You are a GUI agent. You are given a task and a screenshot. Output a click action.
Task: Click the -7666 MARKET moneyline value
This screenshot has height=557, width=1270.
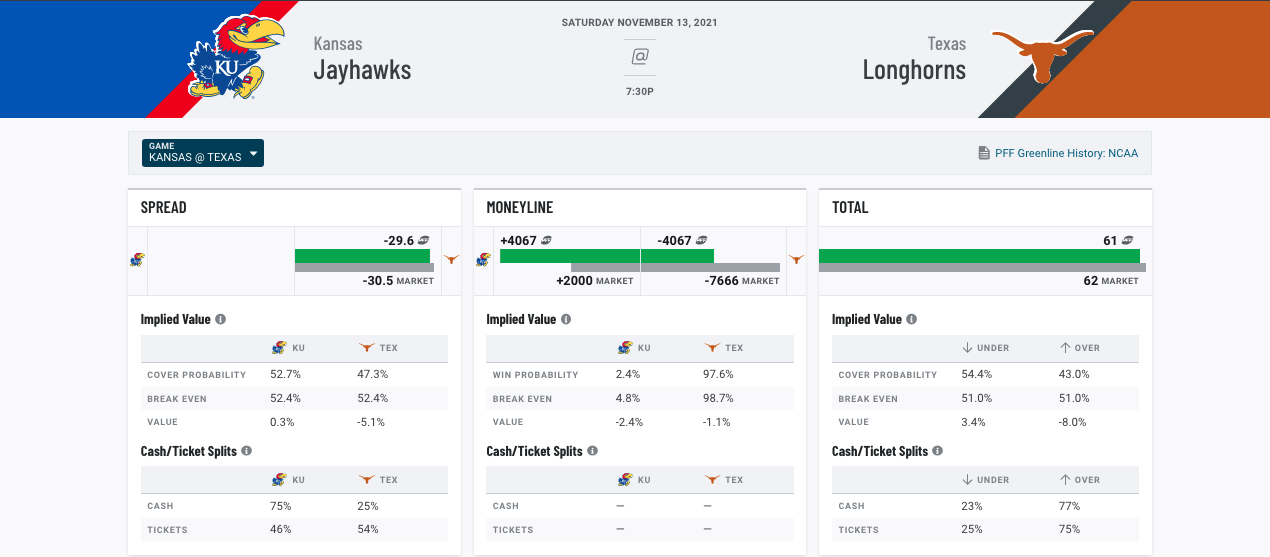pos(742,281)
